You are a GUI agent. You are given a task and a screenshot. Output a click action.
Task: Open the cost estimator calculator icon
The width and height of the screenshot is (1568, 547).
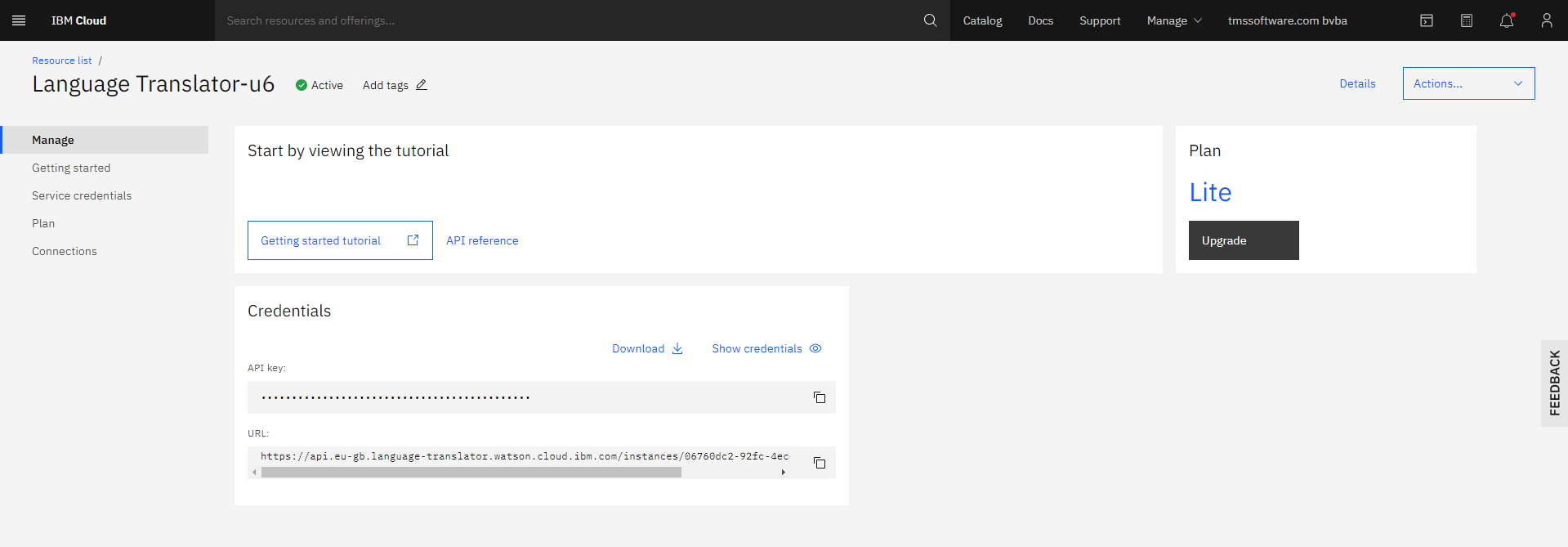(x=1467, y=20)
